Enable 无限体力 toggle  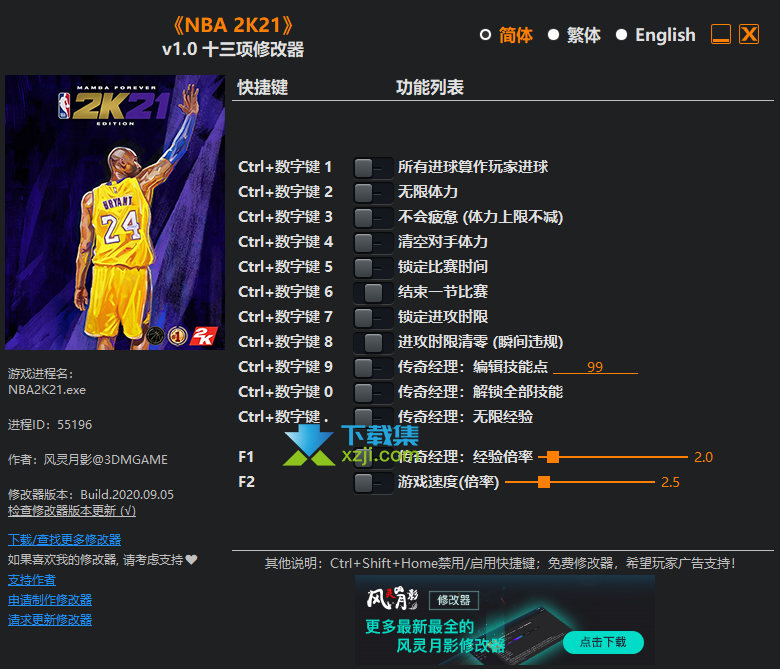point(373,192)
